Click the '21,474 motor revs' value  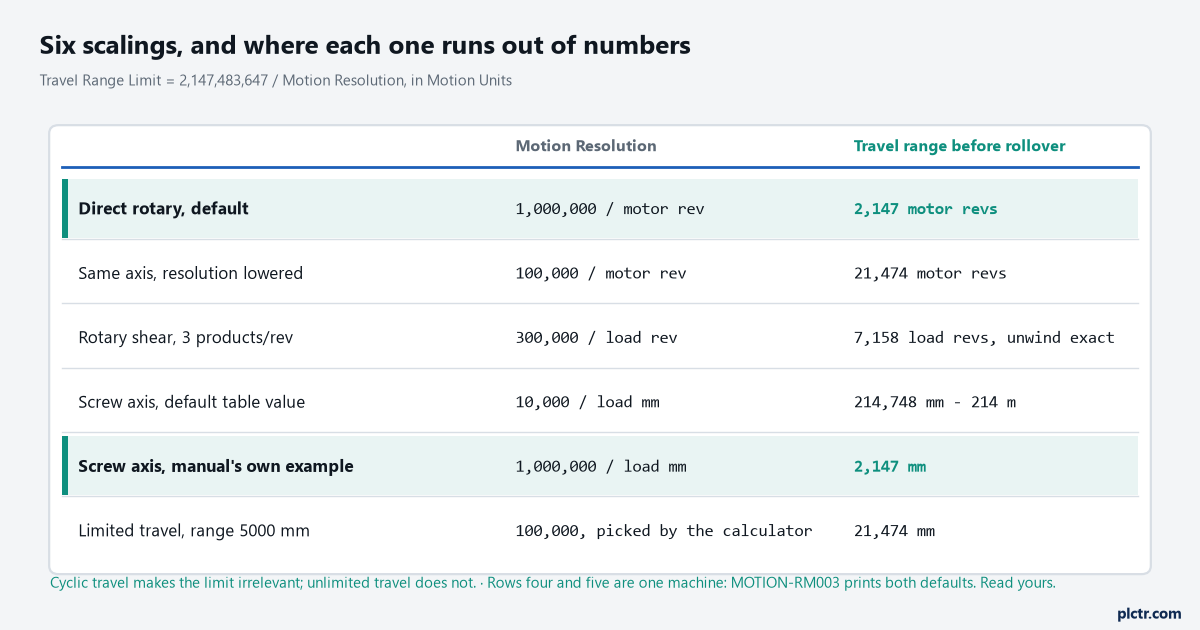(930, 273)
